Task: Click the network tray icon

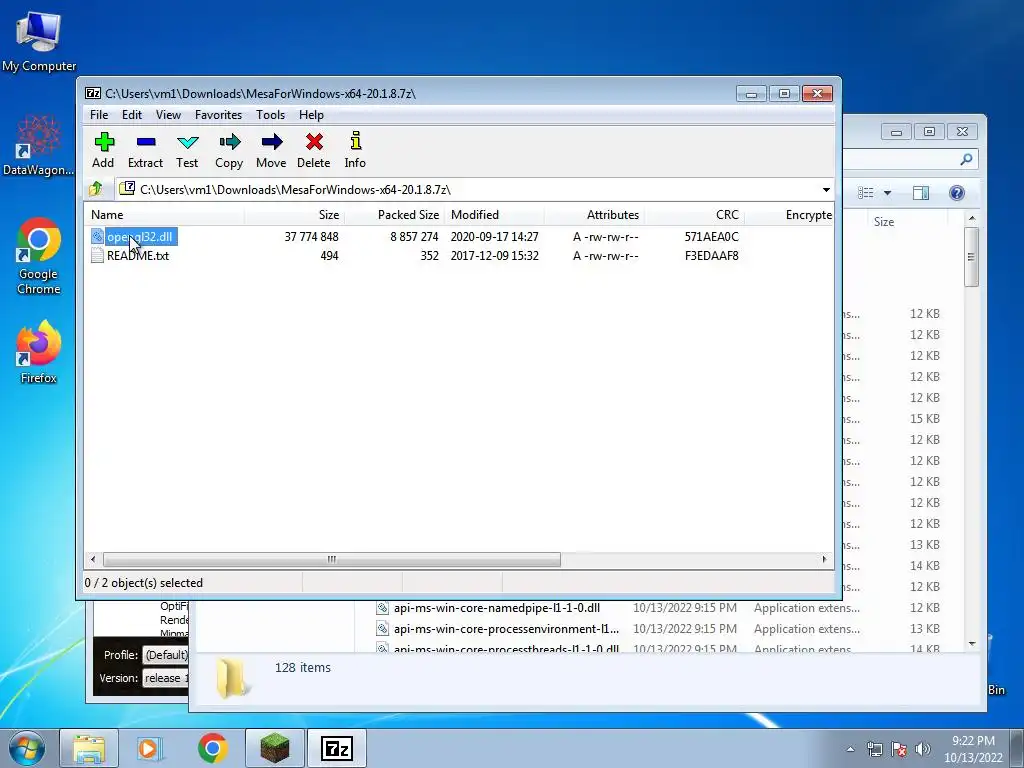Action: [x=874, y=749]
